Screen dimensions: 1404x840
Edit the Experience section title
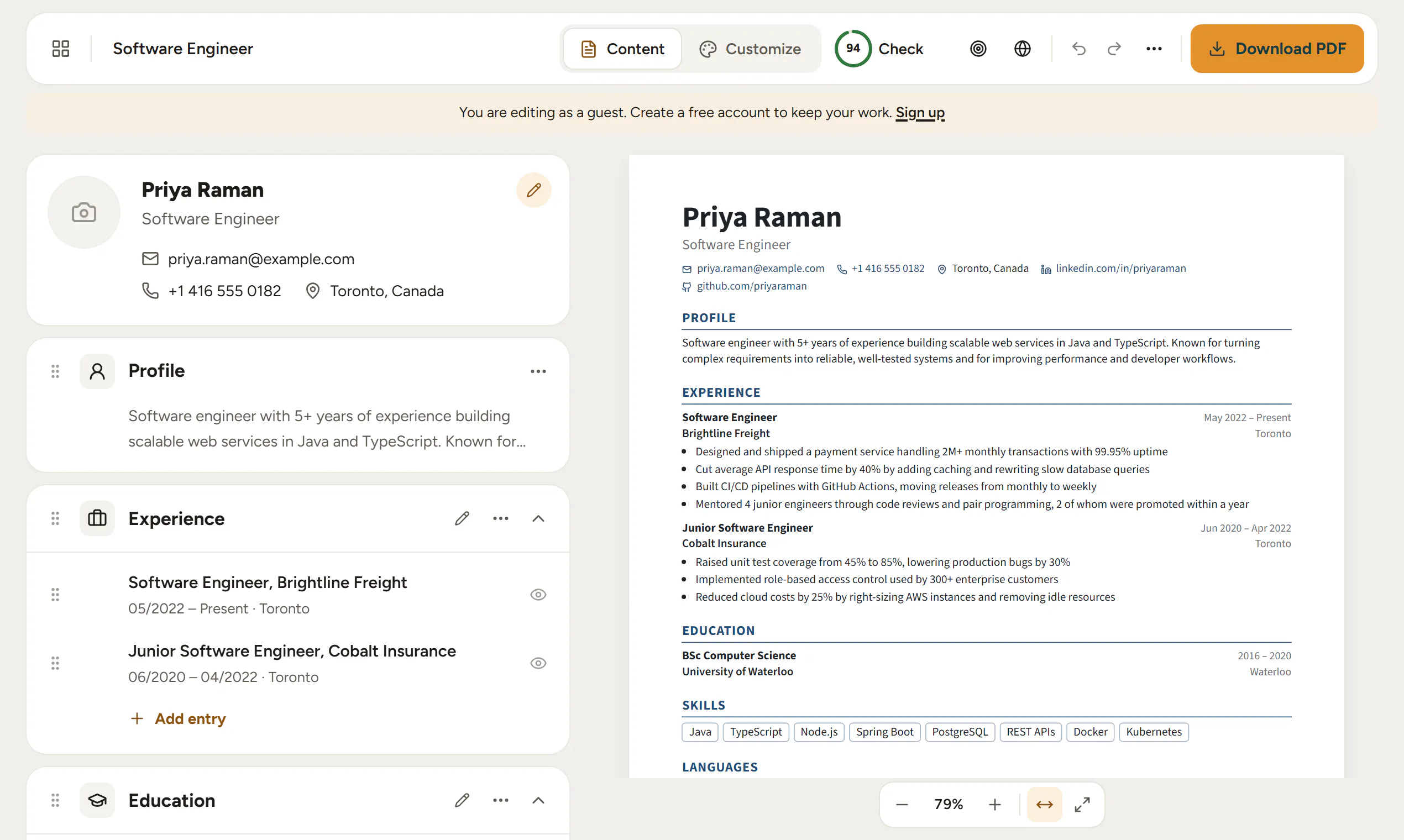462,518
